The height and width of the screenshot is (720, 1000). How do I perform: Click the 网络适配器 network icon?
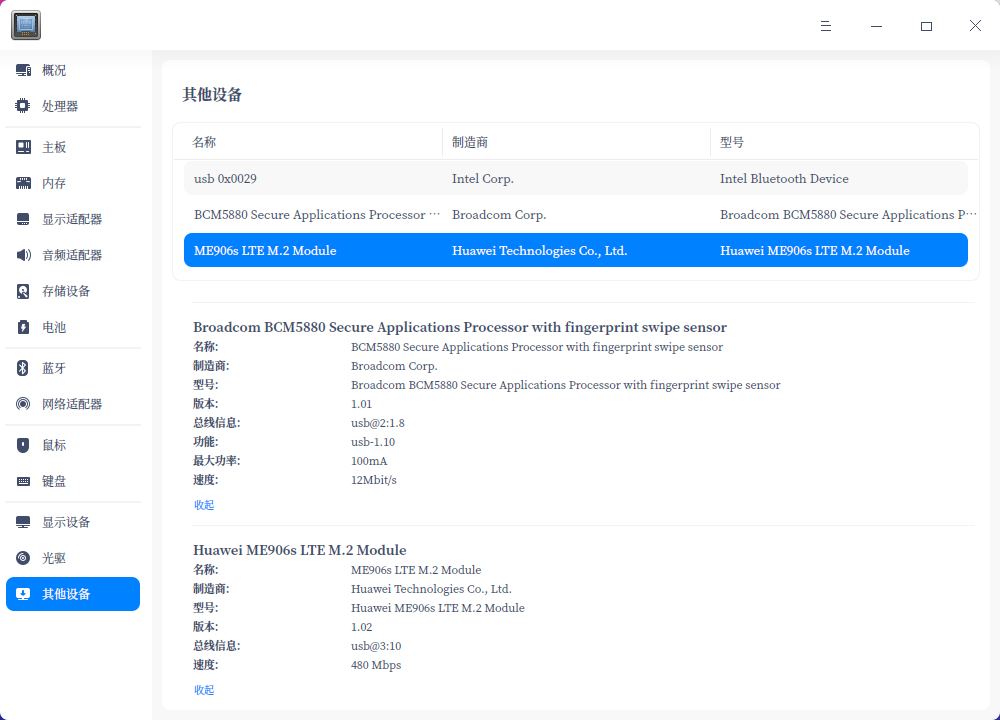[x=23, y=404]
